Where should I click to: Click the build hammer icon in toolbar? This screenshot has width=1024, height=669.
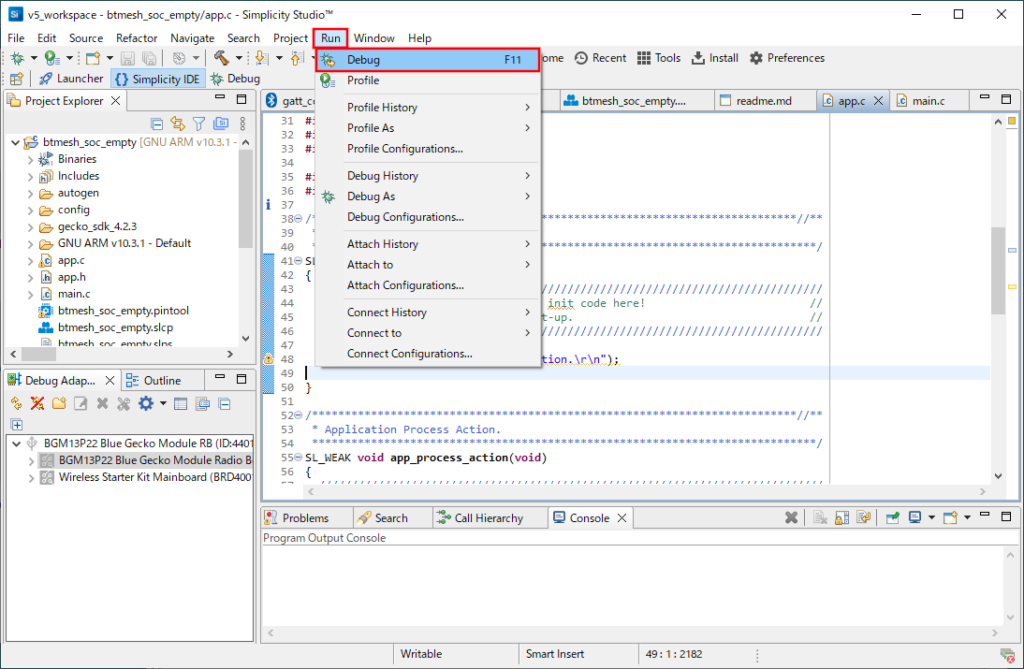click(x=221, y=58)
